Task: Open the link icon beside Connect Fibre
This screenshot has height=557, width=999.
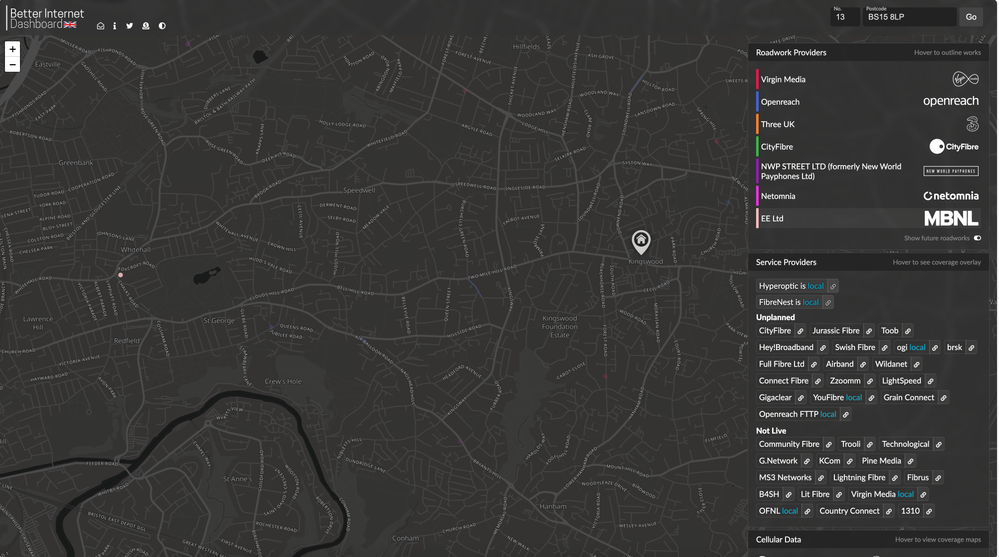Action: 817,381
